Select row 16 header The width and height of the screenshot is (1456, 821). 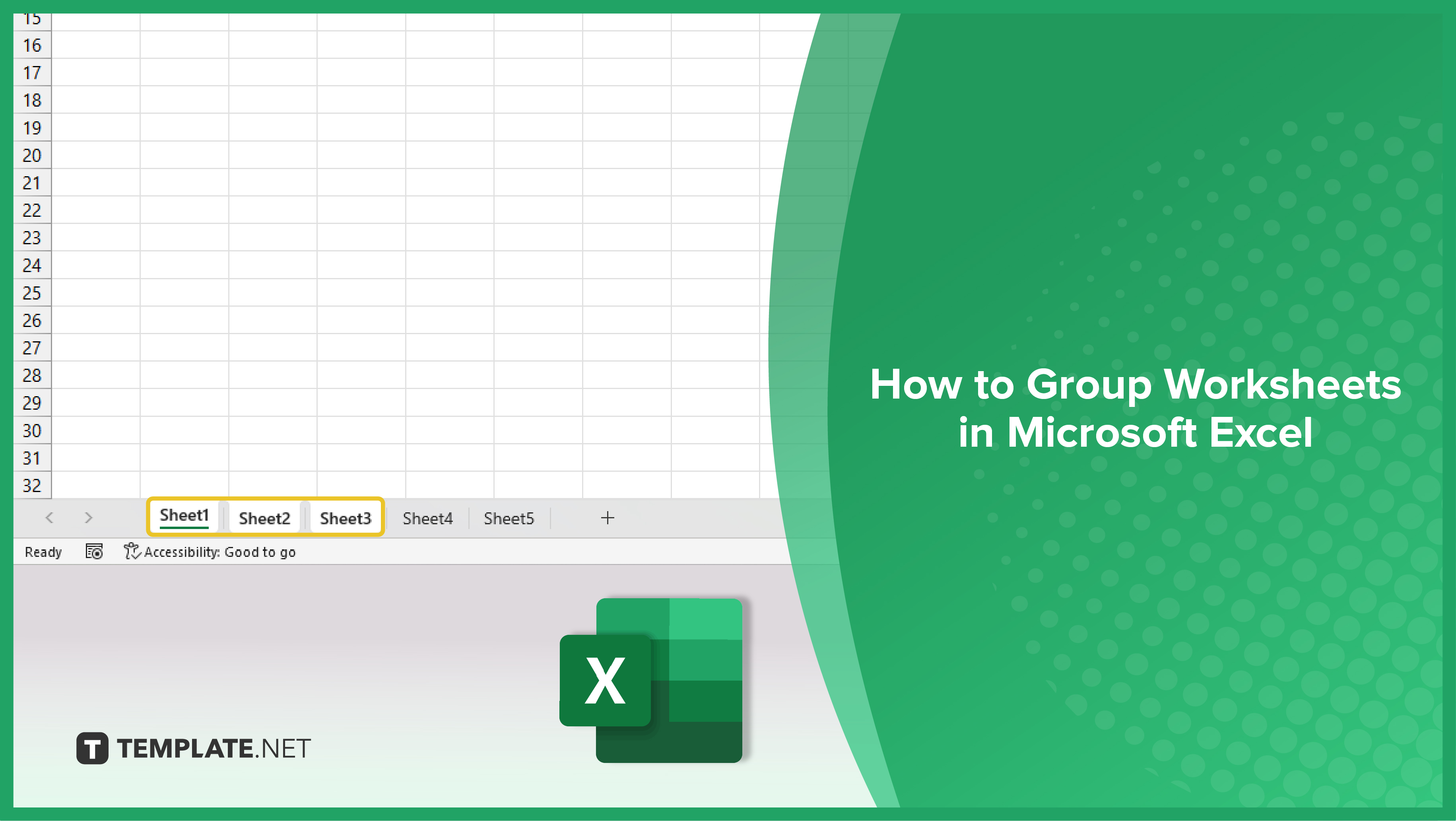click(x=32, y=45)
